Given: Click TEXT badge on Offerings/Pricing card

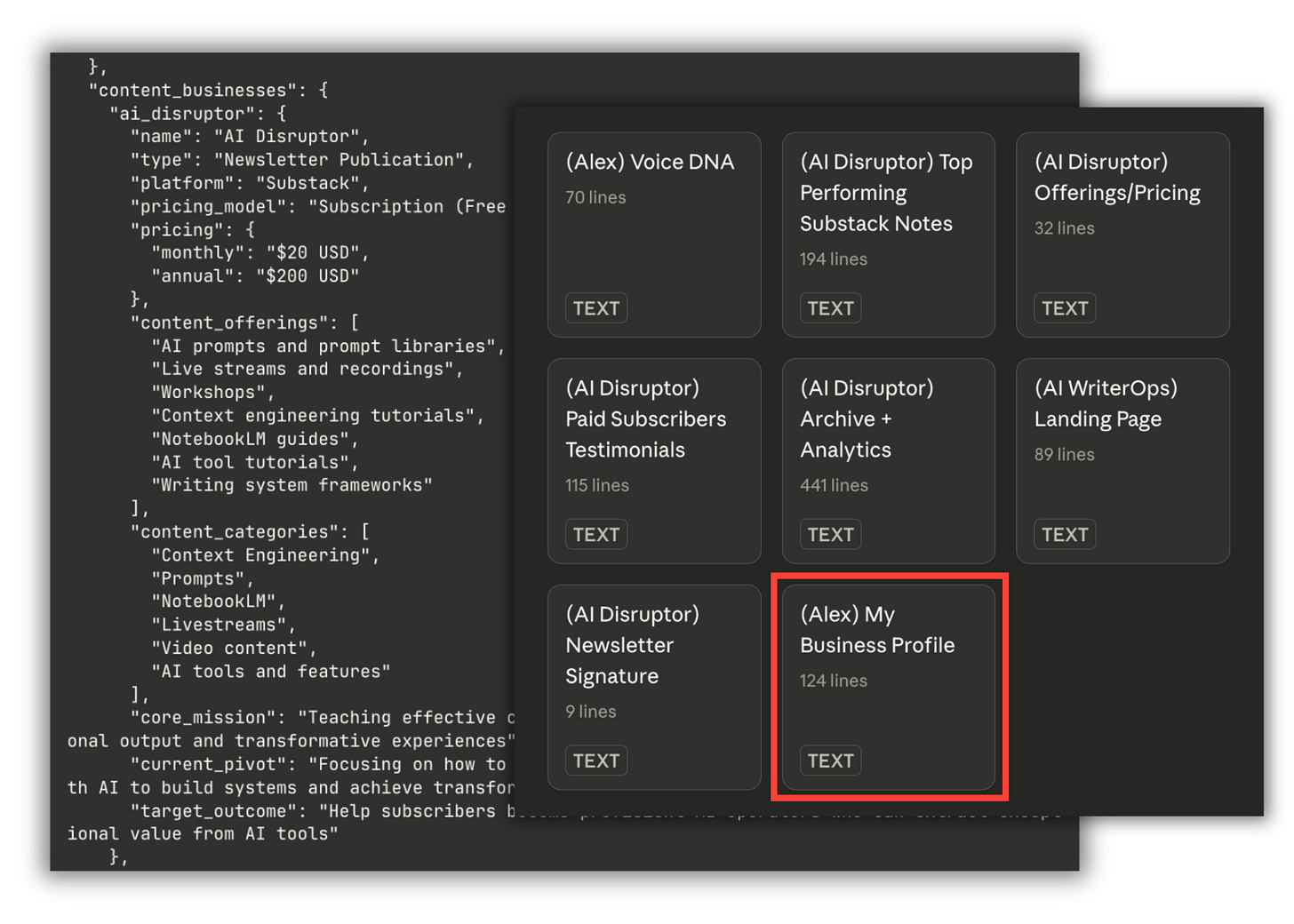Looking at the screenshot, I should point(1065,308).
